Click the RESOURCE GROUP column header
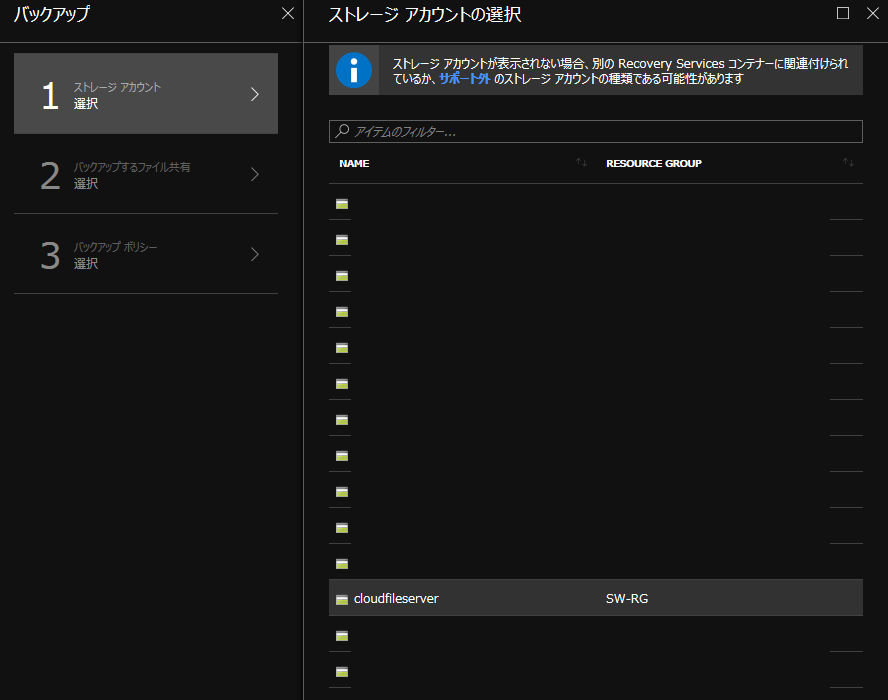Viewport: 888px width, 700px height. click(x=654, y=163)
